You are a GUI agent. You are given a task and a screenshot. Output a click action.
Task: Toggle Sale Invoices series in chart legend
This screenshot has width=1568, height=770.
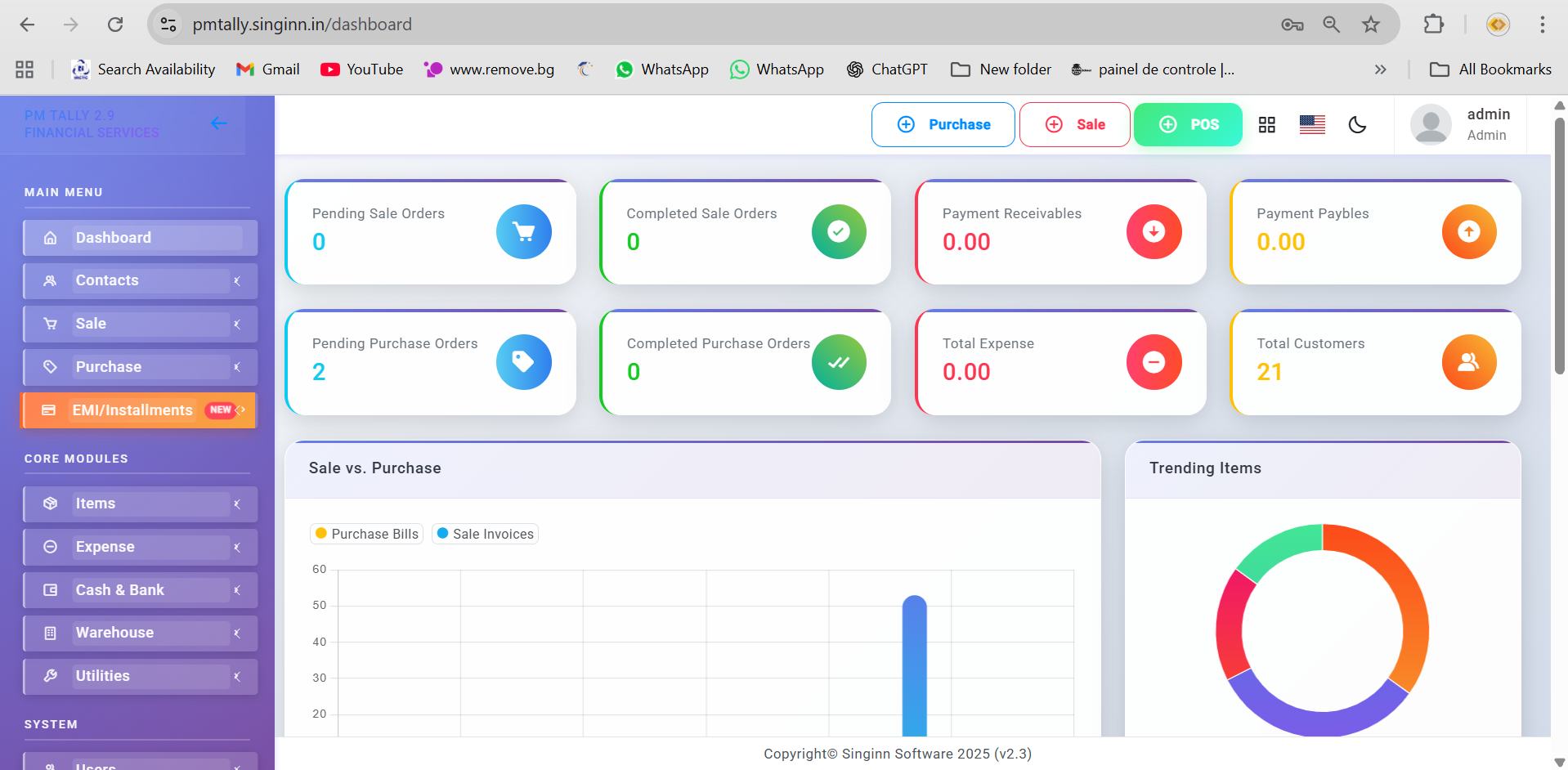point(485,534)
